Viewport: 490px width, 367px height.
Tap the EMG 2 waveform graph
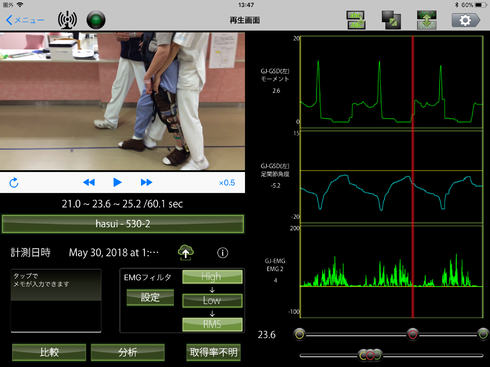tap(391, 272)
